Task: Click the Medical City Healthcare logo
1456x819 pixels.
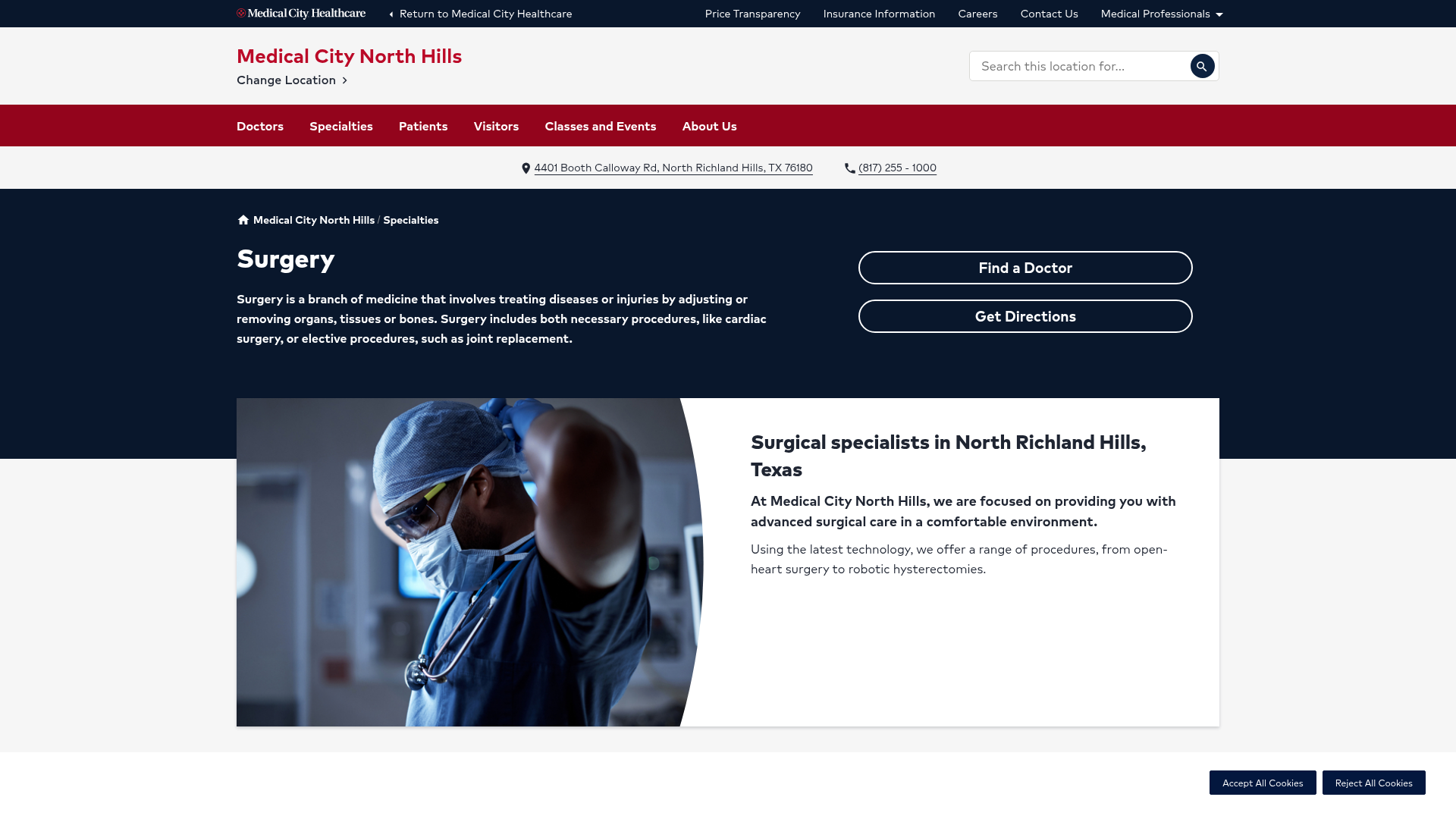Action: (301, 14)
